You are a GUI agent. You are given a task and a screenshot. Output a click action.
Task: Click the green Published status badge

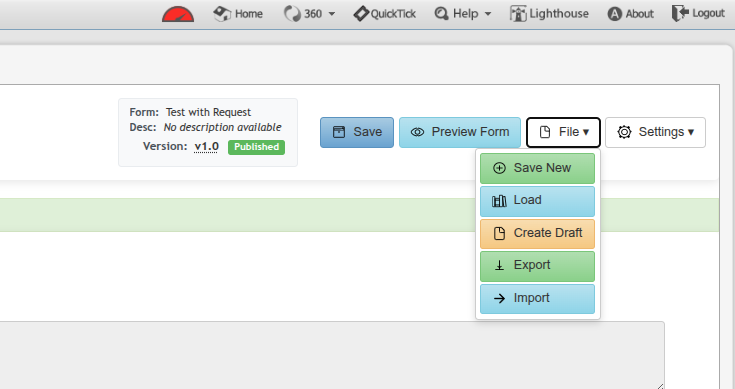coord(256,147)
